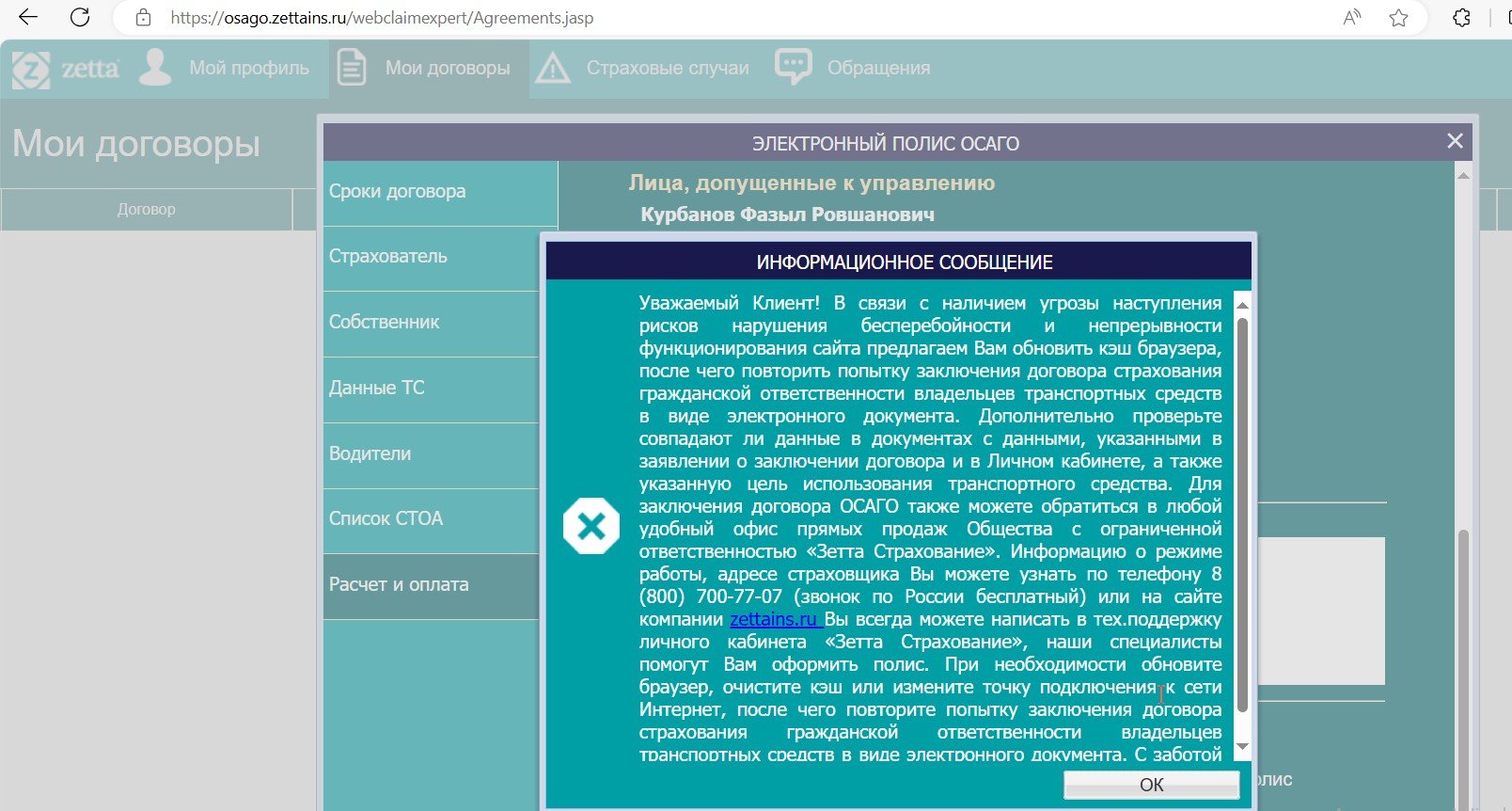Click the error X icon in message

[x=591, y=526]
